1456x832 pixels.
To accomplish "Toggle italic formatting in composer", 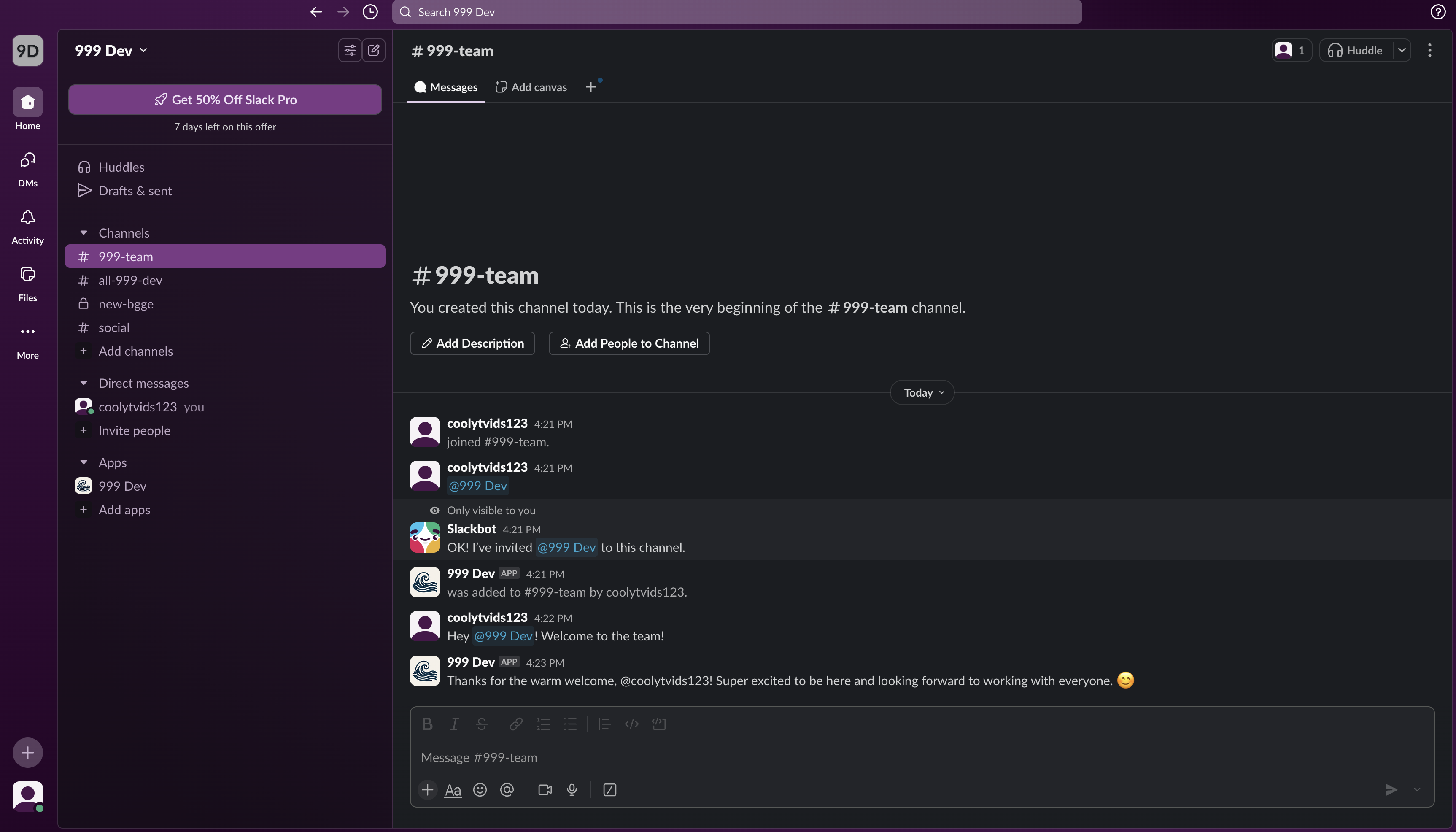I will tap(454, 724).
